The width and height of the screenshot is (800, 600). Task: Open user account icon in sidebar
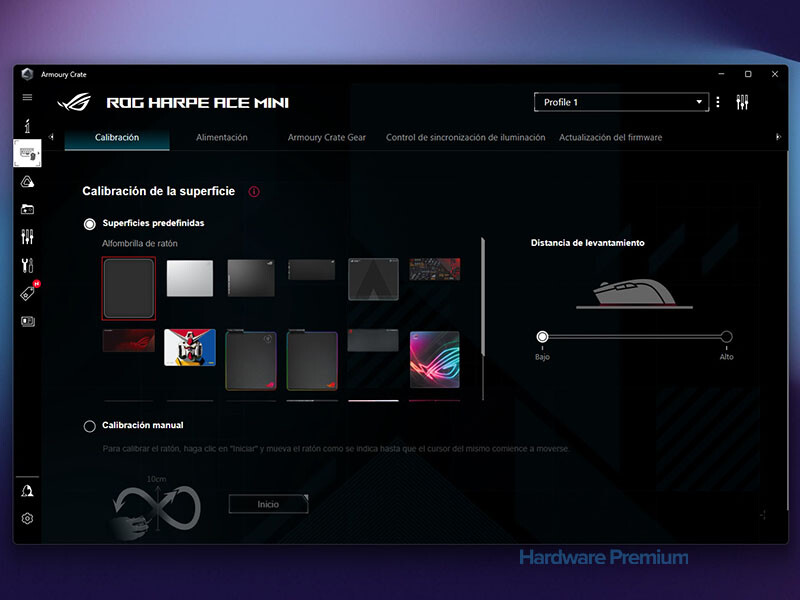pyautogui.click(x=28, y=491)
